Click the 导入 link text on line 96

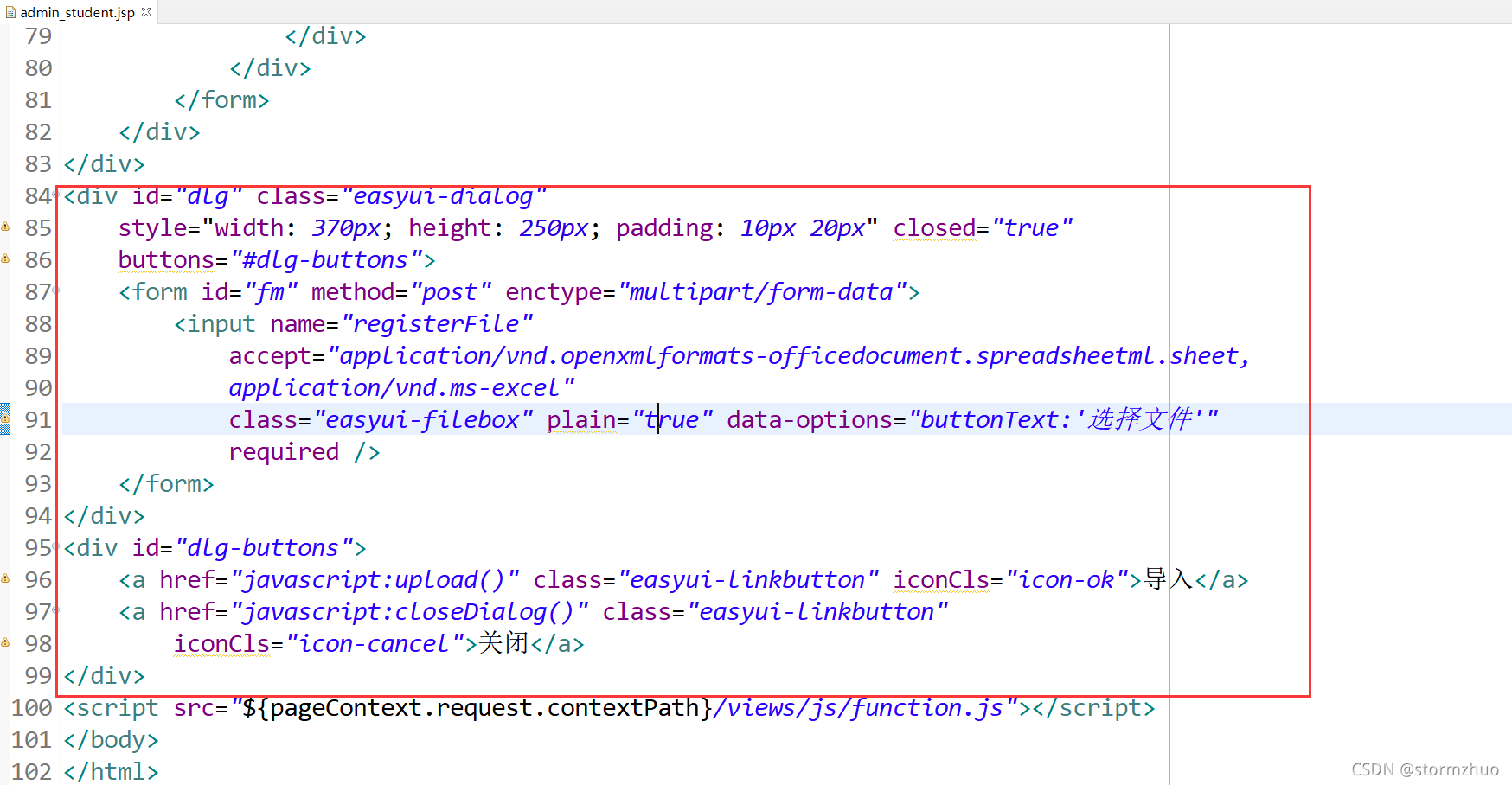point(1168,579)
